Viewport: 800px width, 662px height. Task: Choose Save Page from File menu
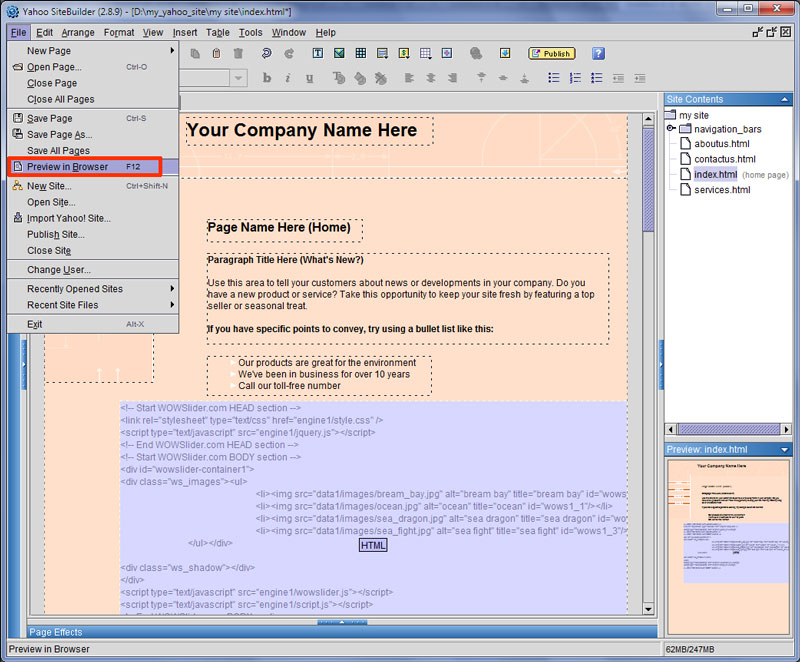93,118
